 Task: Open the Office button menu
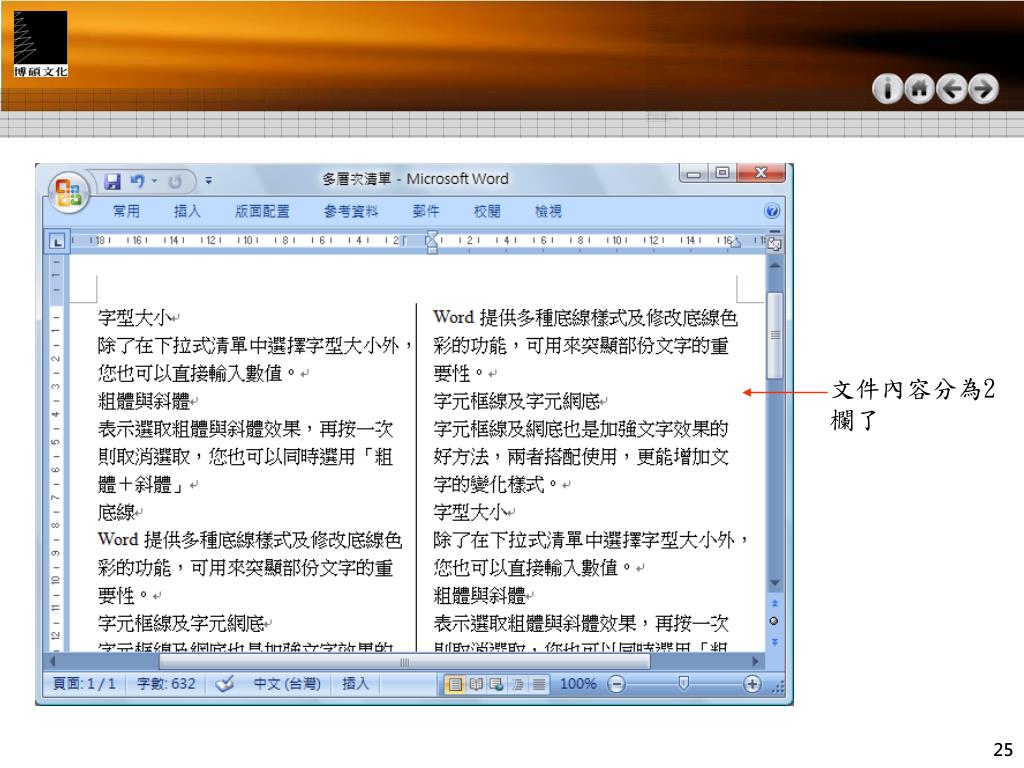click(69, 191)
